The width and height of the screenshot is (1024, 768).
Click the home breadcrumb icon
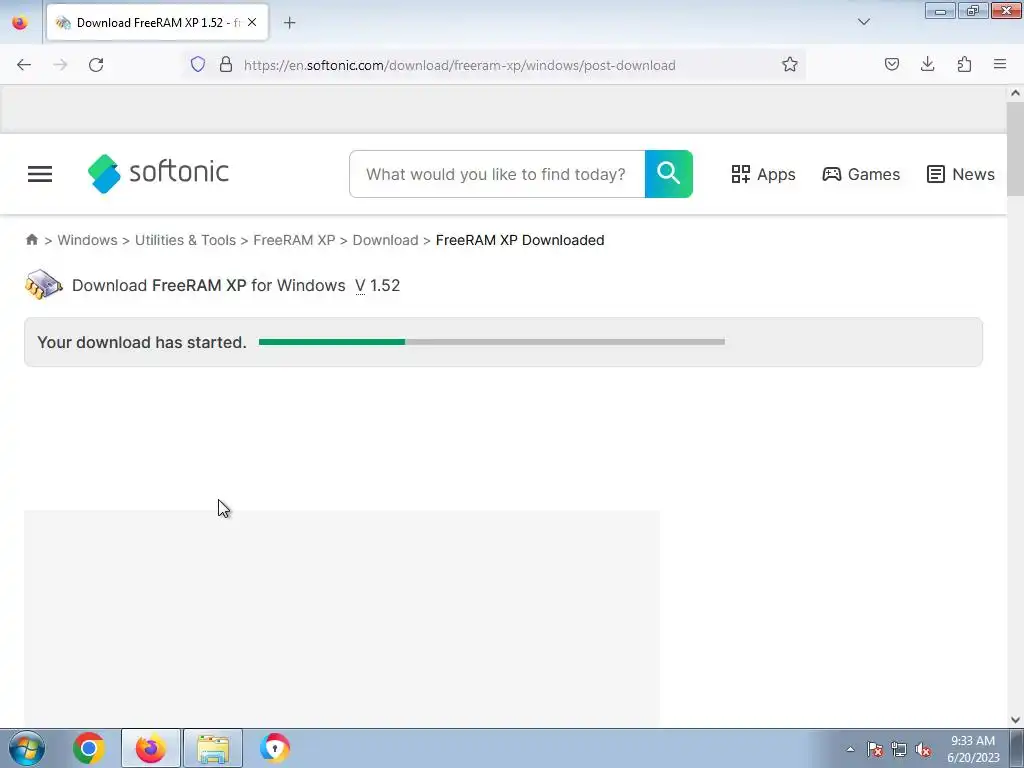(x=31, y=240)
